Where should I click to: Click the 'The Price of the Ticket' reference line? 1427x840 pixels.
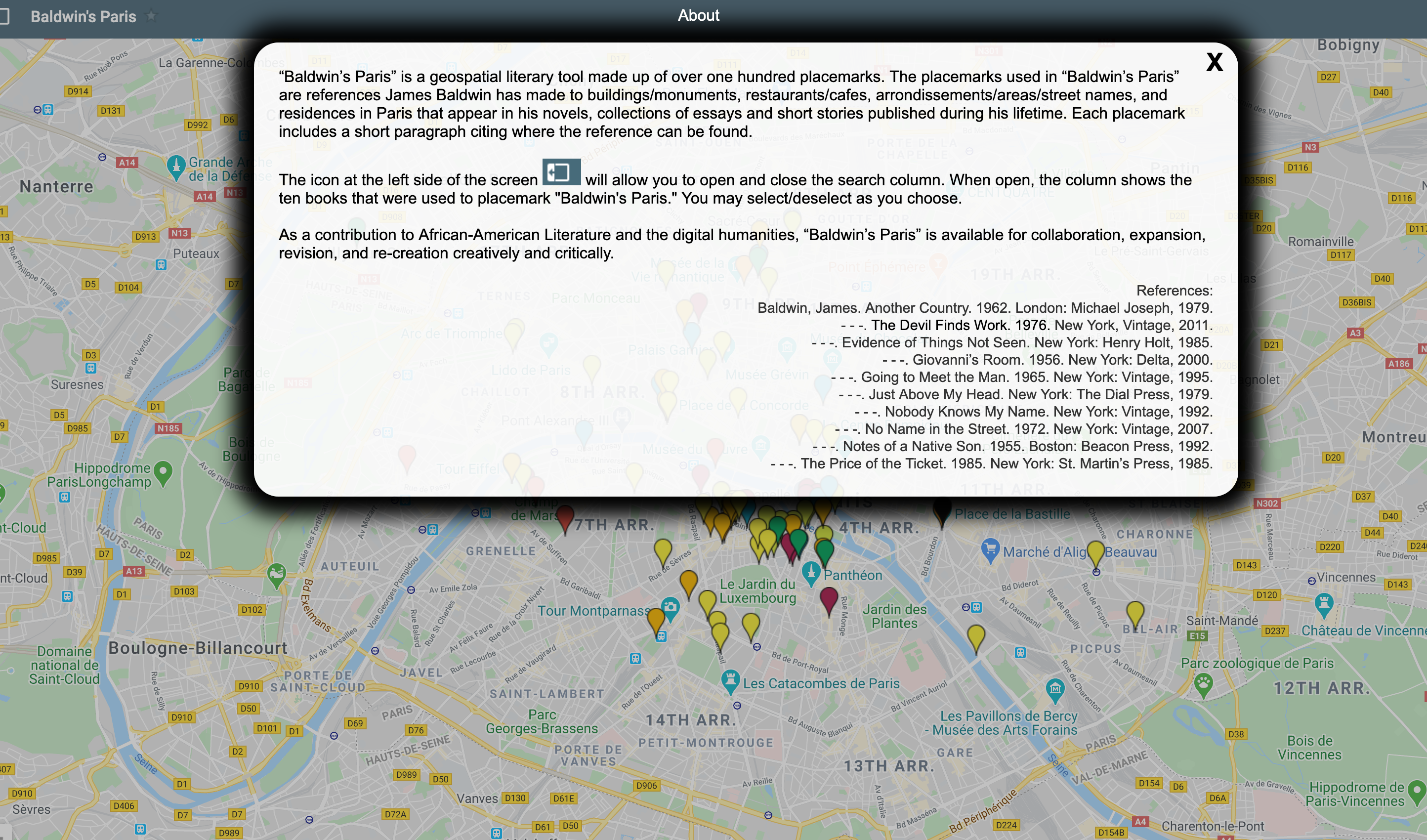point(992,463)
